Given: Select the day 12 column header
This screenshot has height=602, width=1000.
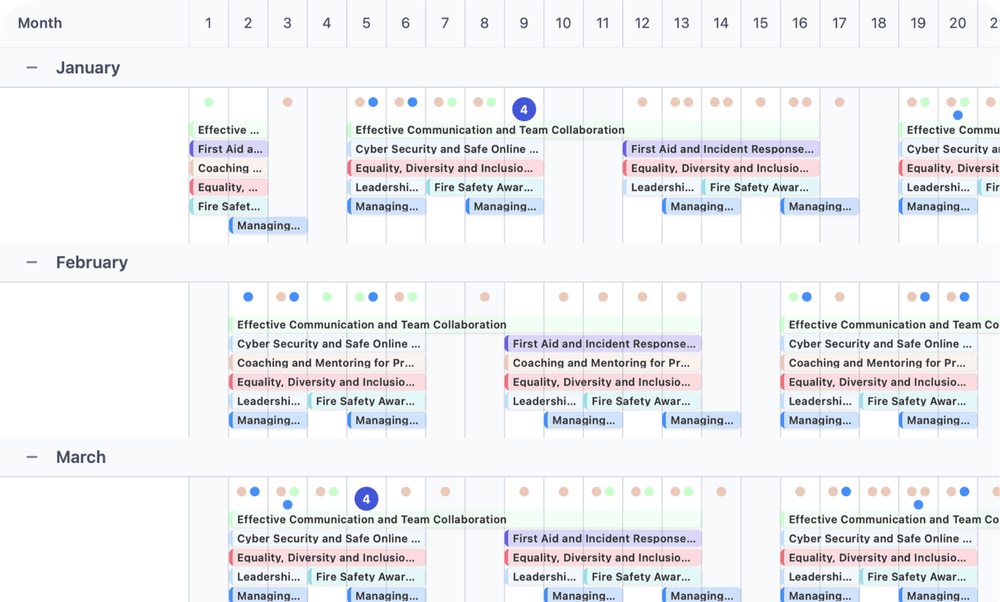Looking at the screenshot, I should pos(642,23).
